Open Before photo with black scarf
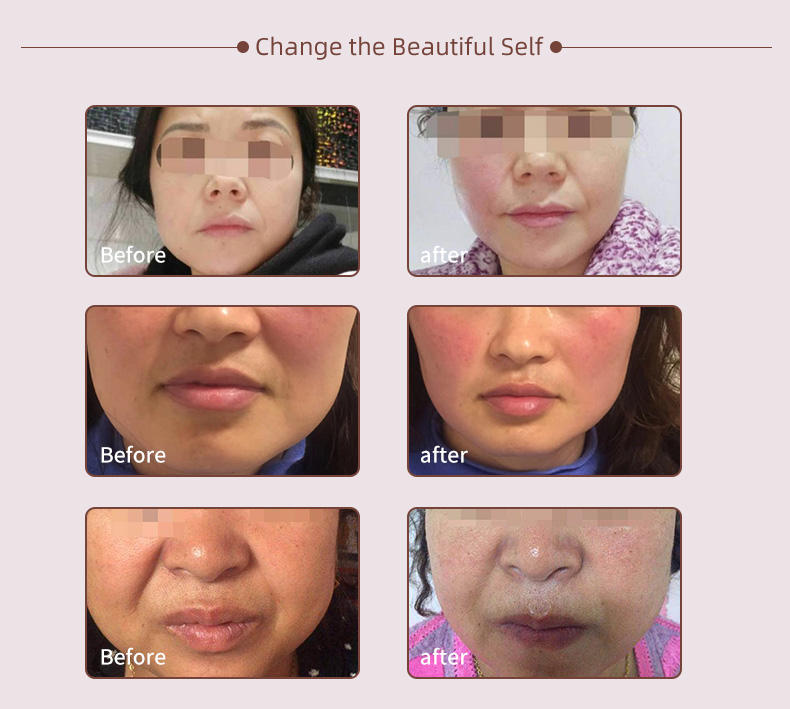This screenshot has width=790, height=709. (222, 190)
